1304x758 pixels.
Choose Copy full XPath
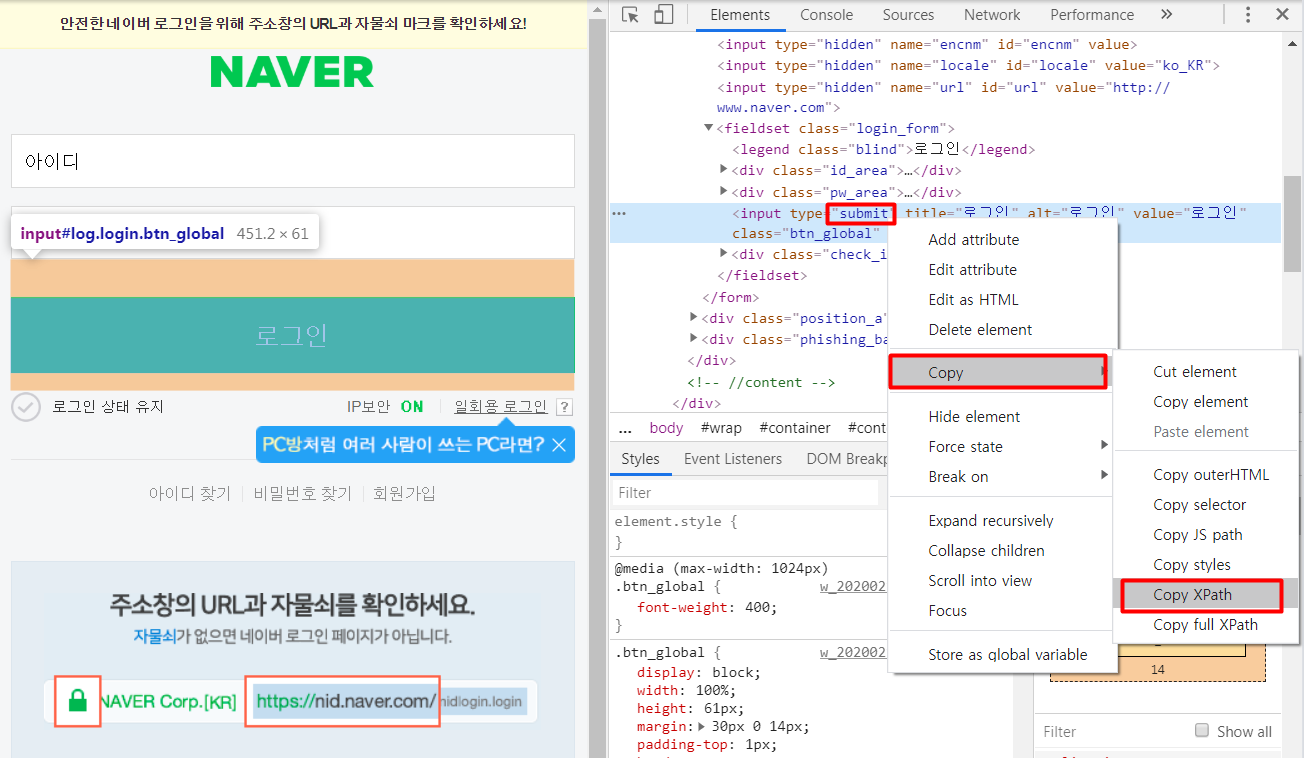click(x=1206, y=625)
